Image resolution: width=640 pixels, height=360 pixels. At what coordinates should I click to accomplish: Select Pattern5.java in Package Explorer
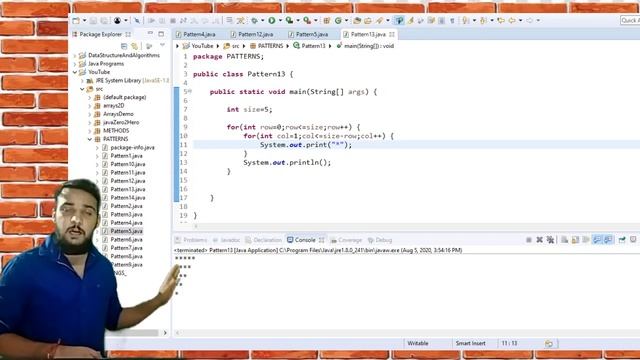126,231
